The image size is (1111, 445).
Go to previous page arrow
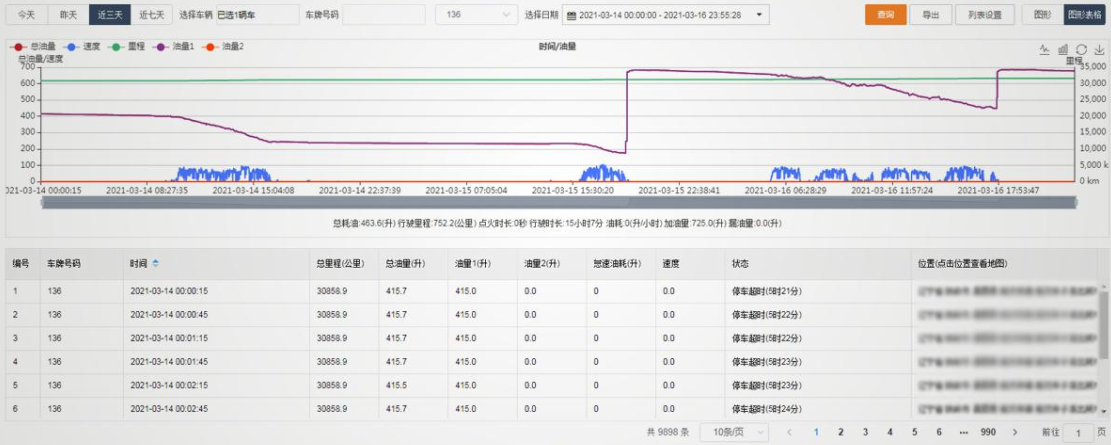[x=789, y=432]
